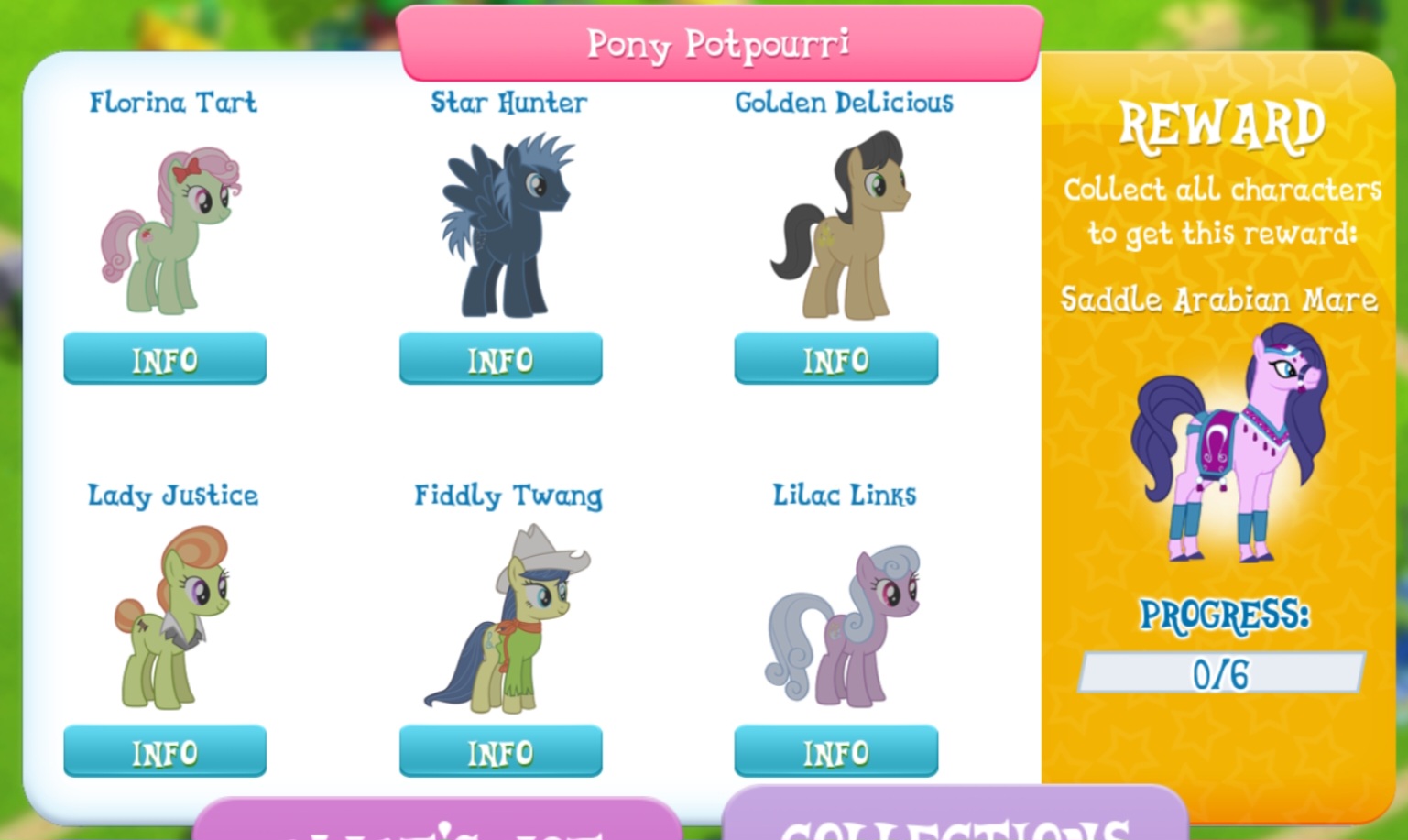Click the REWARD heading text
The width and height of the screenshot is (1408, 840).
pyautogui.click(x=1221, y=125)
